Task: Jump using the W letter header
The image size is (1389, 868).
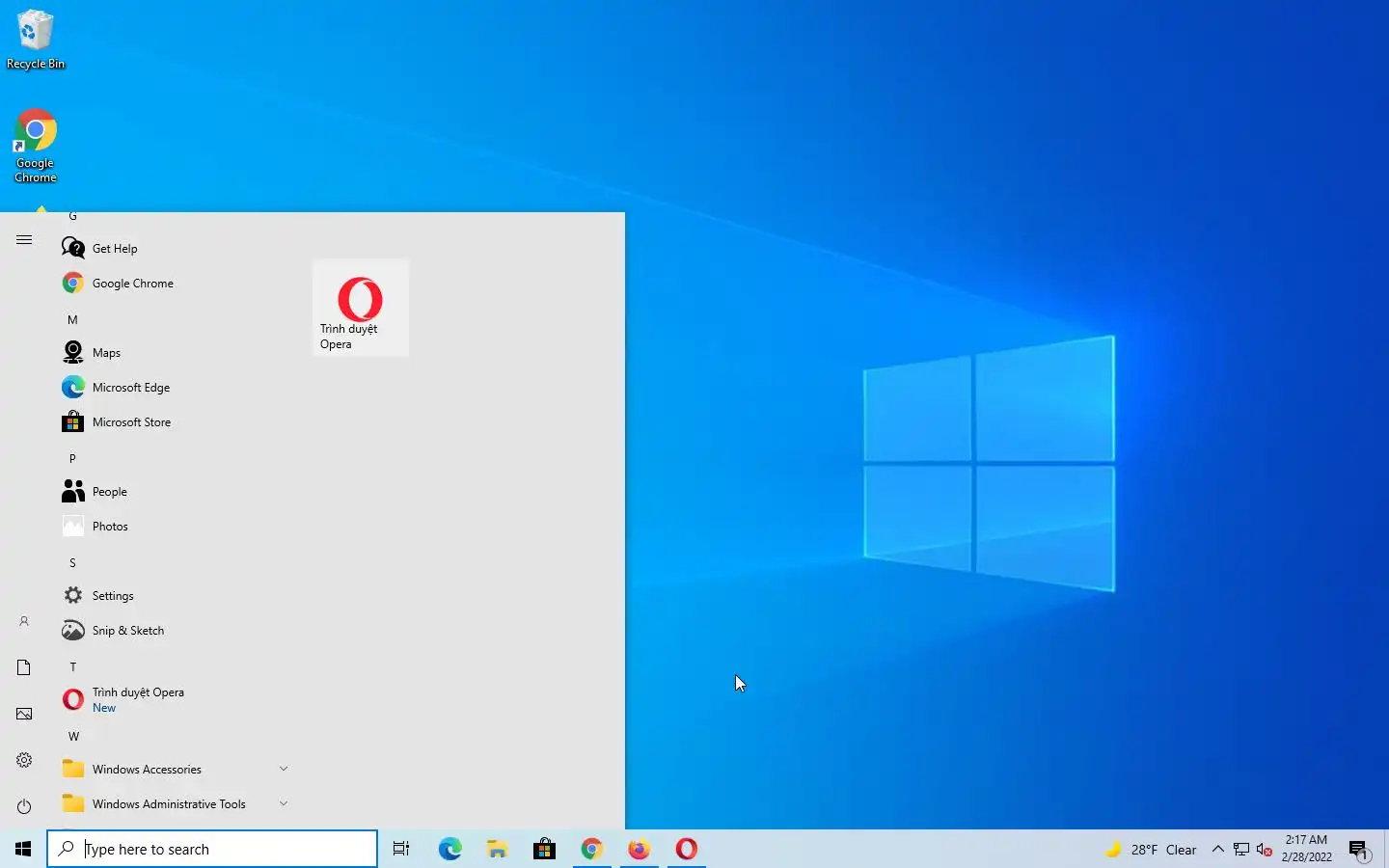Action: pos(73,736)
